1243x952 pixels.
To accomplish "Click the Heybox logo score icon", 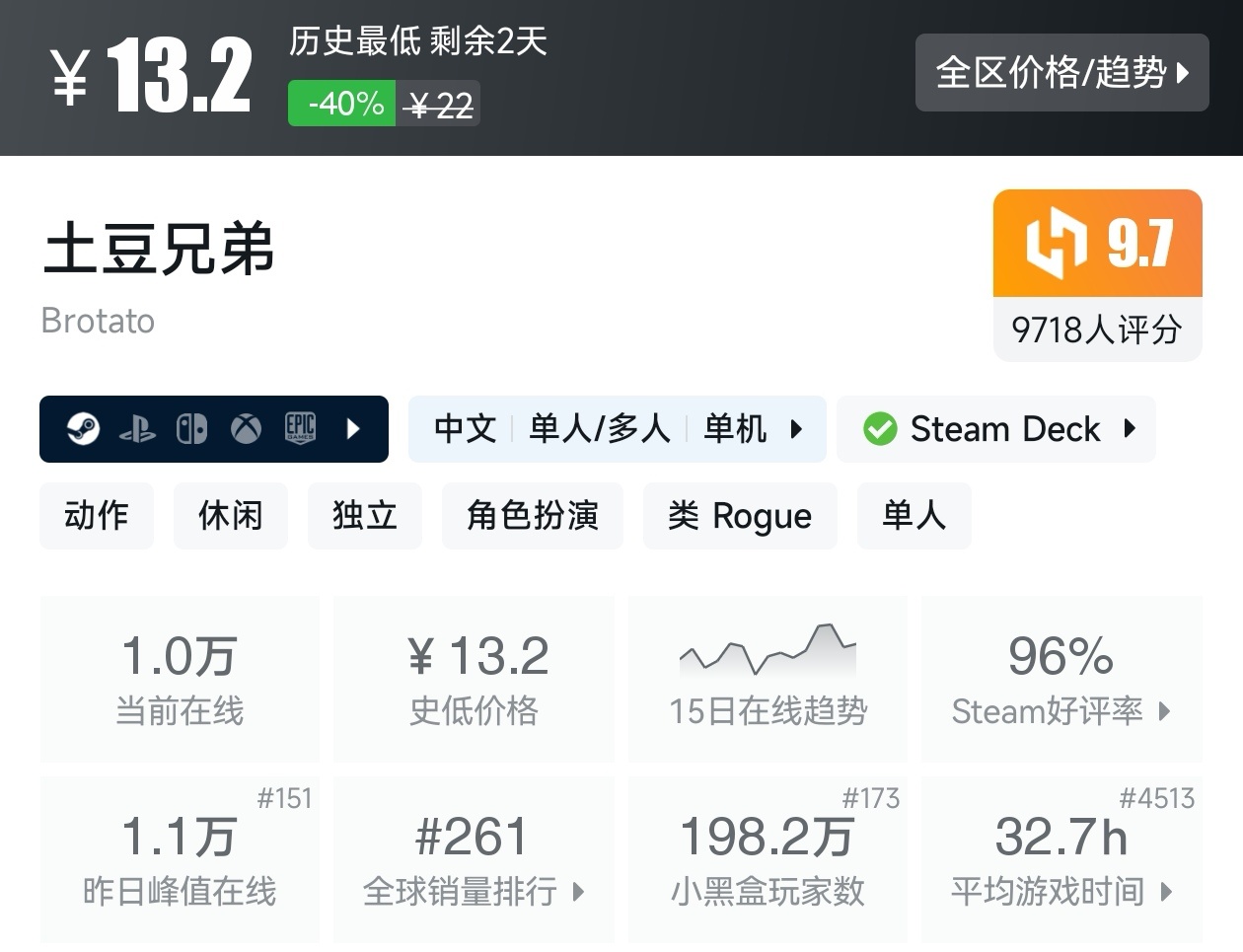I will [x=1056, y=243].
